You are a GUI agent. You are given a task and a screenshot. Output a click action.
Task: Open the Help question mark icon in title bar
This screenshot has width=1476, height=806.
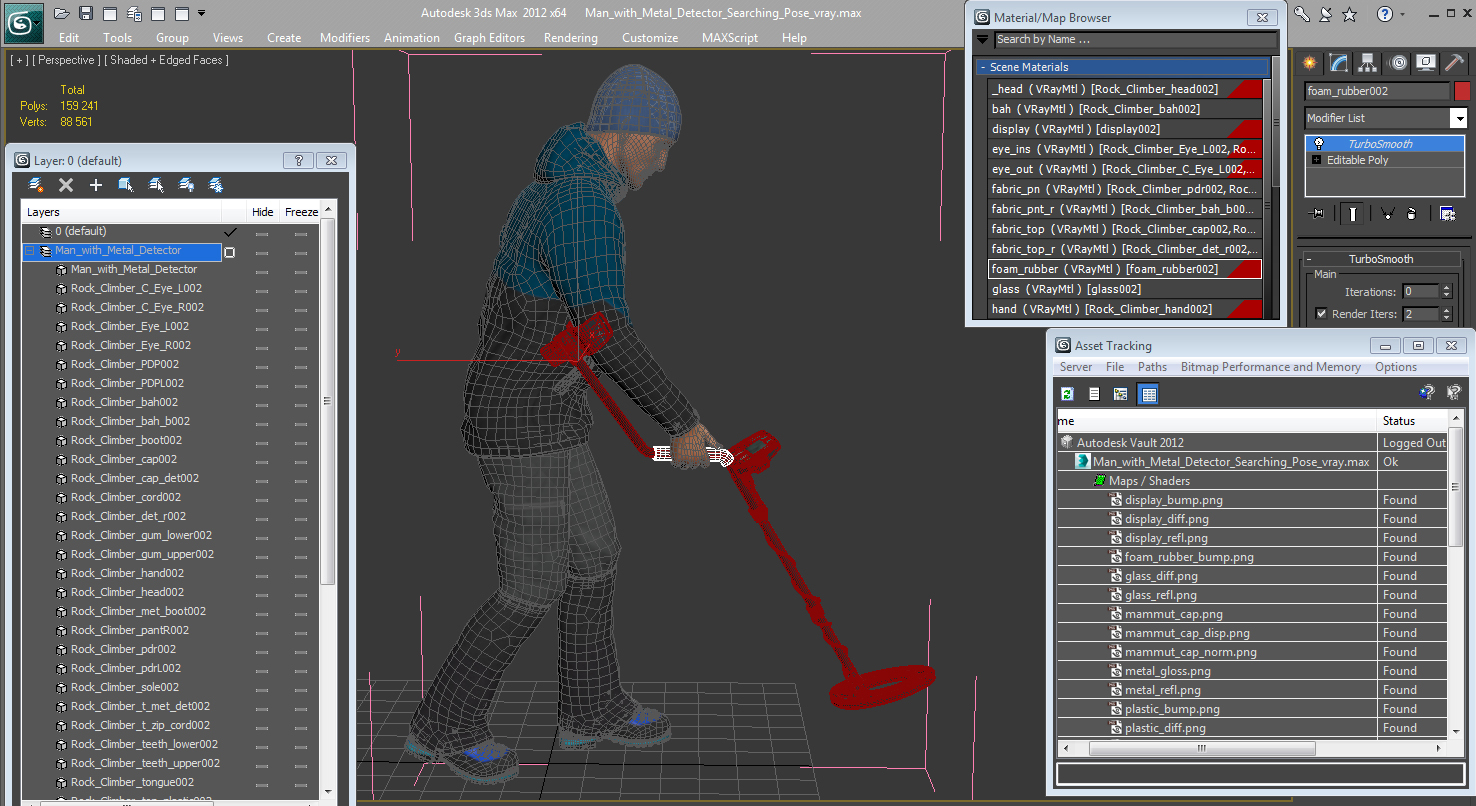click(1385, 14)
